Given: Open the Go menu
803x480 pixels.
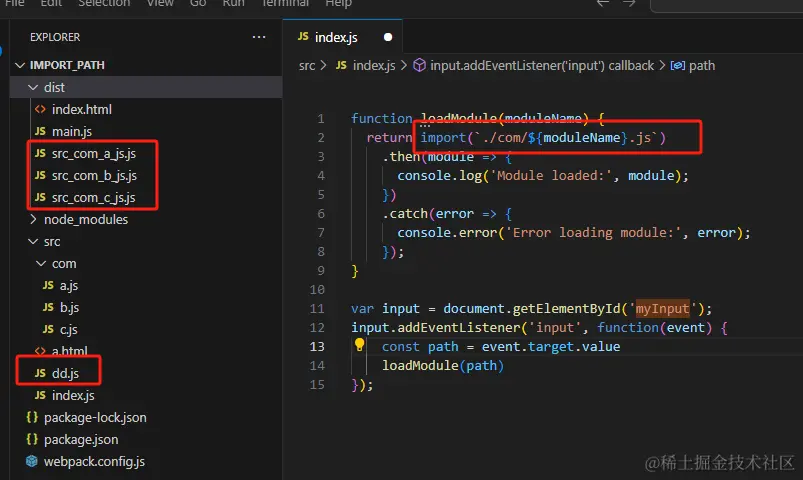Looking at the screenshot, I should pyautogui.click(x=198, y=3).
